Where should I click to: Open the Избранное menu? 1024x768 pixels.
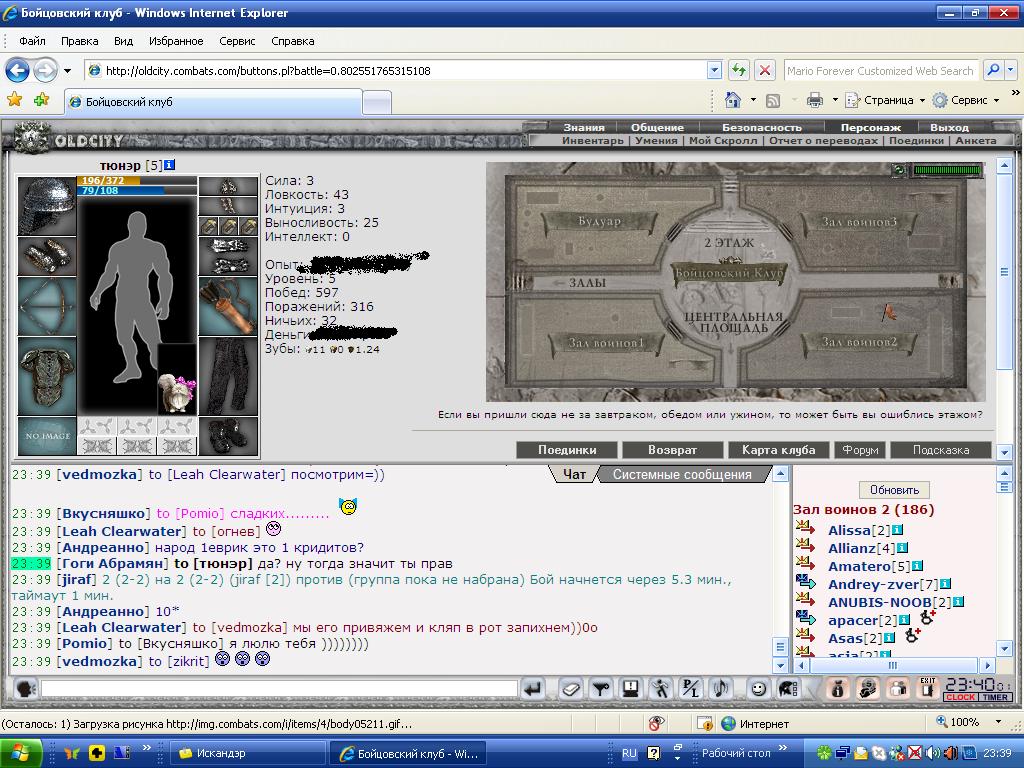click(x=176, y=41)
